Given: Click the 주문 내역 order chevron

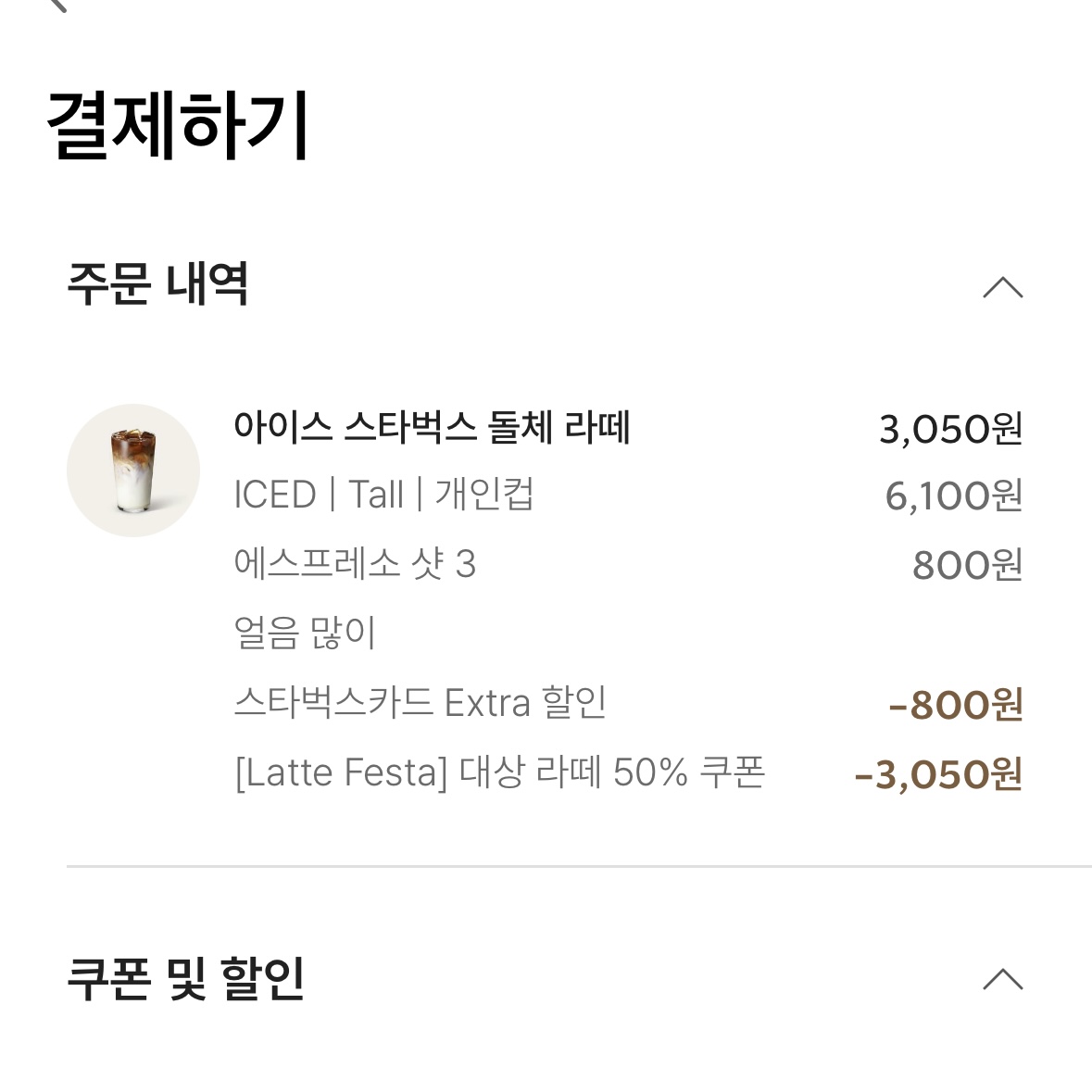Looking at the screenshot, I should tap(1003, 288).
